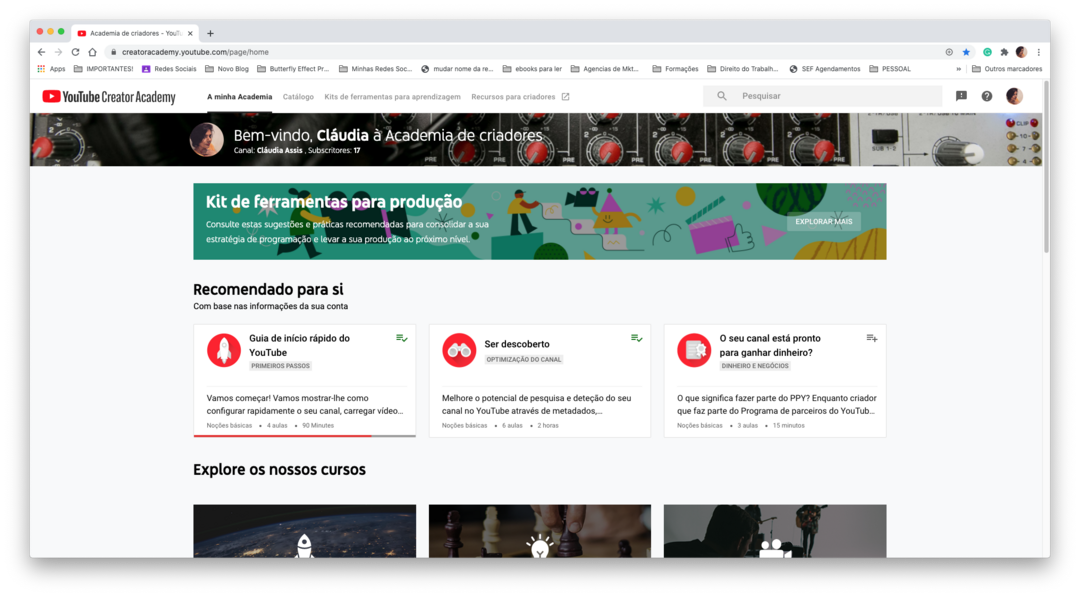Open the chess lightbulb course thumbnail
This screenshot has height=597, width=1080.
pos(540,531)
